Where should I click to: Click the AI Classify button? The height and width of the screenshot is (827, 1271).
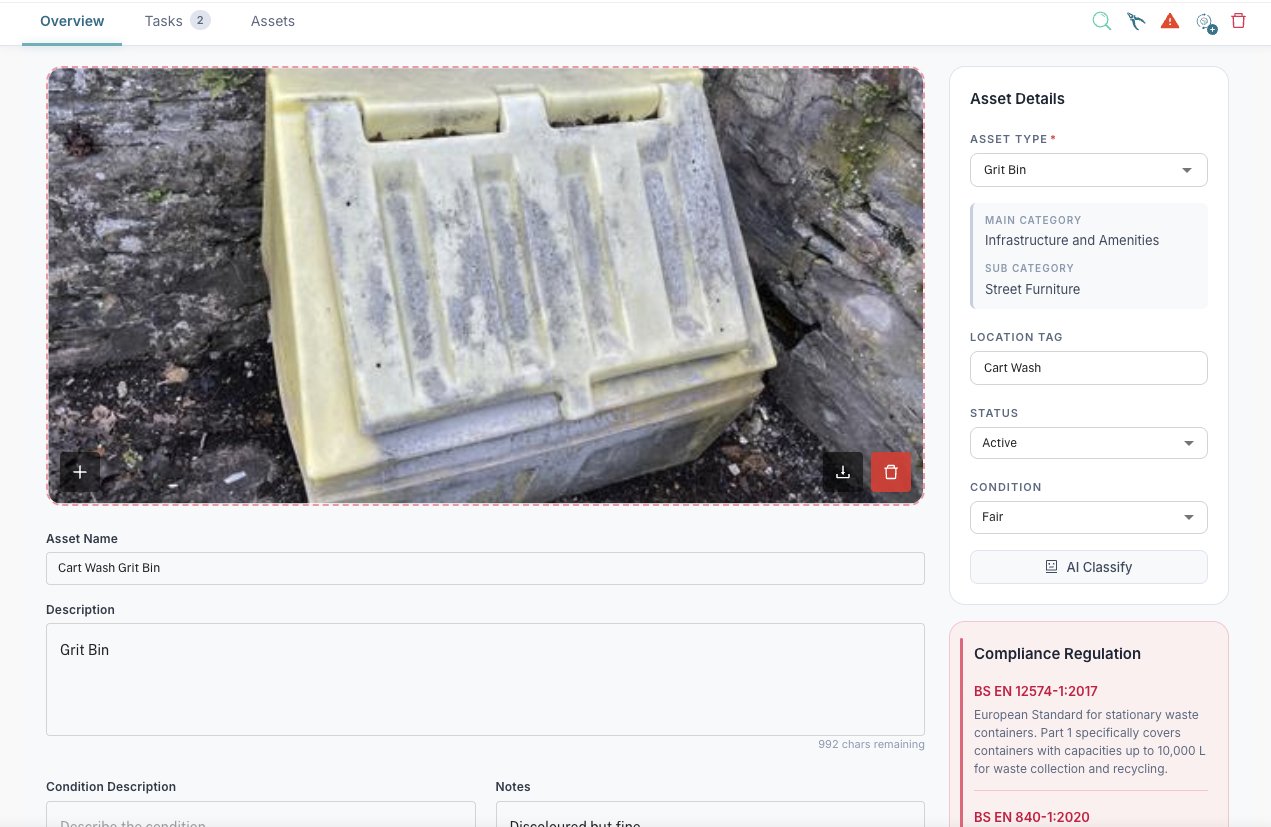point(1089,567)
